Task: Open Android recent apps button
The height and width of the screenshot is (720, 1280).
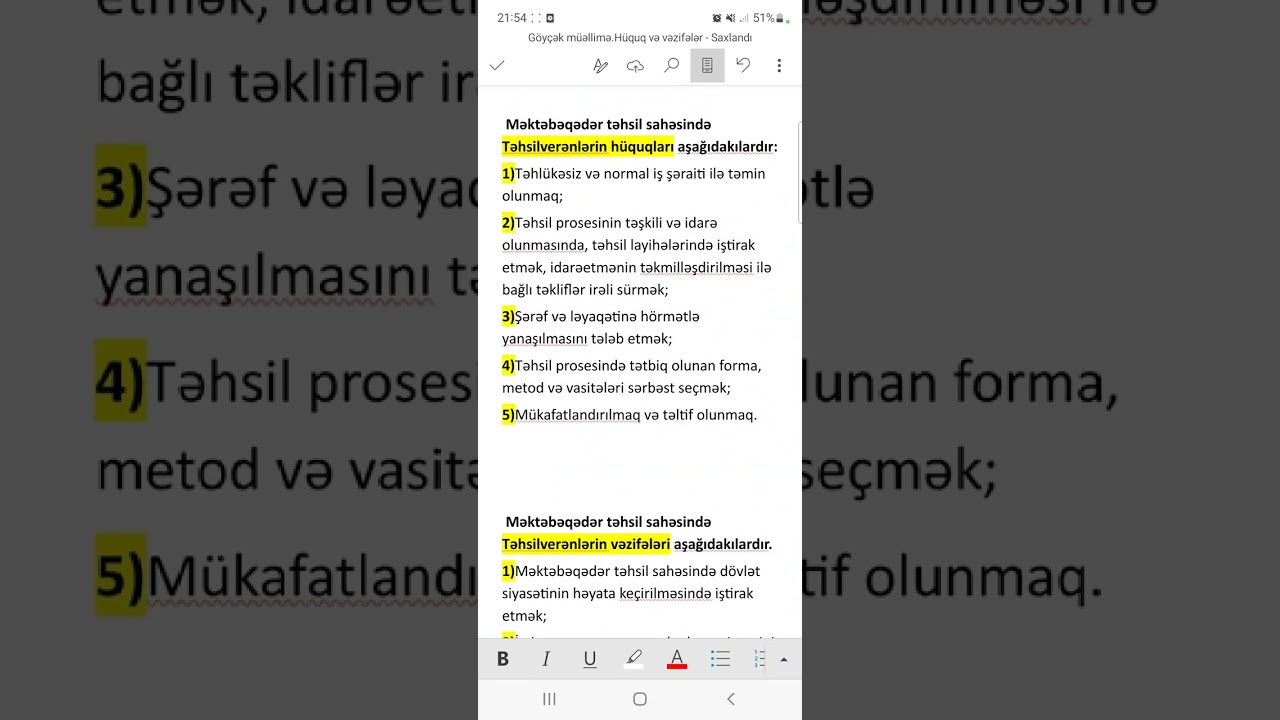Action: (549, 699)
